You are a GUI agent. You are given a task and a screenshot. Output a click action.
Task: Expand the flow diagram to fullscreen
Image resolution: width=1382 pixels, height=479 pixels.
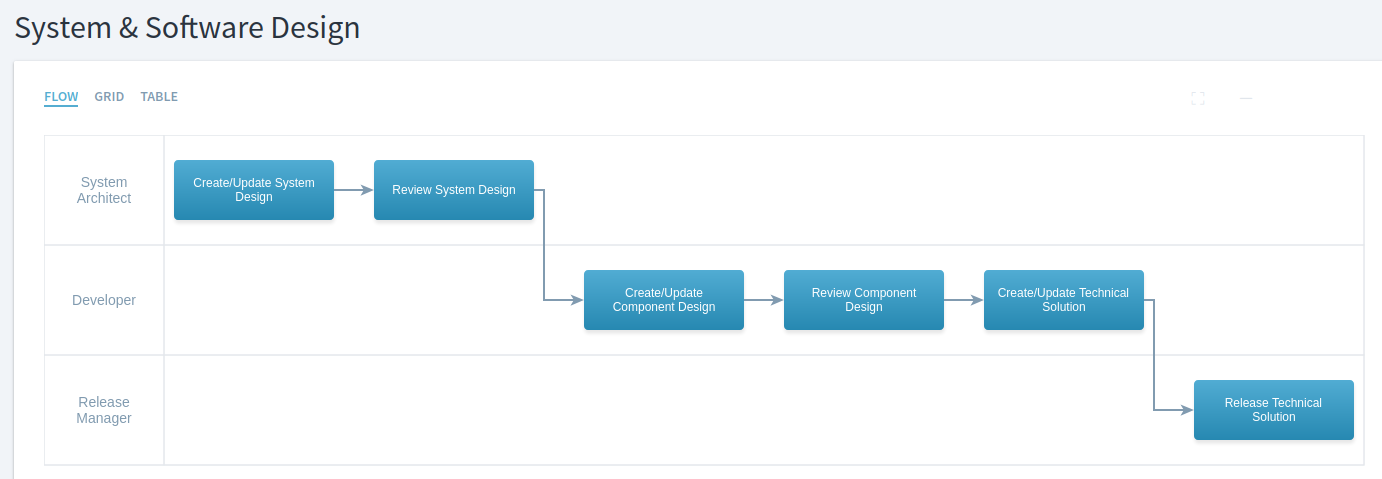point(1198,98)
